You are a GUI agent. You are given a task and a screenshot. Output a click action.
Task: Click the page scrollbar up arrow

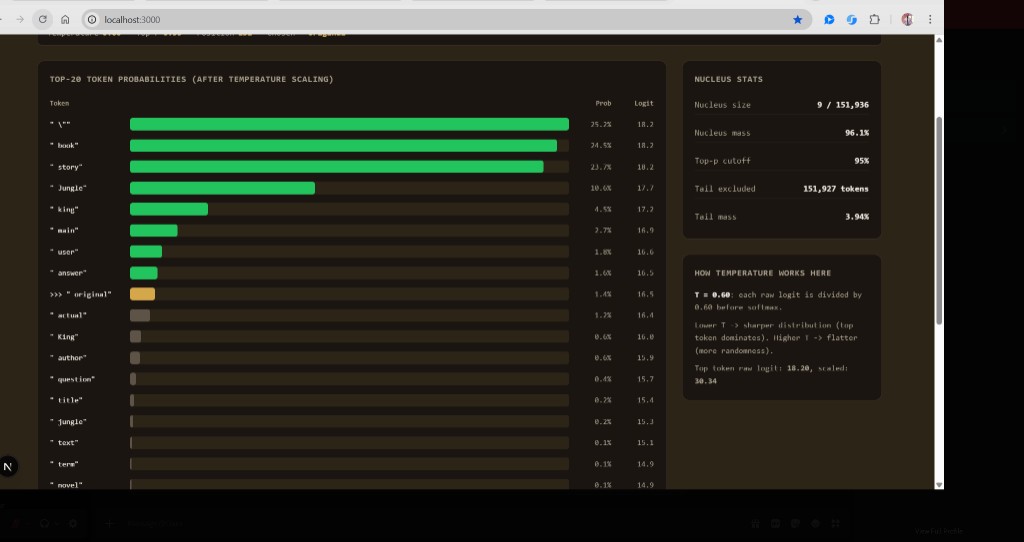click(939, 40)
